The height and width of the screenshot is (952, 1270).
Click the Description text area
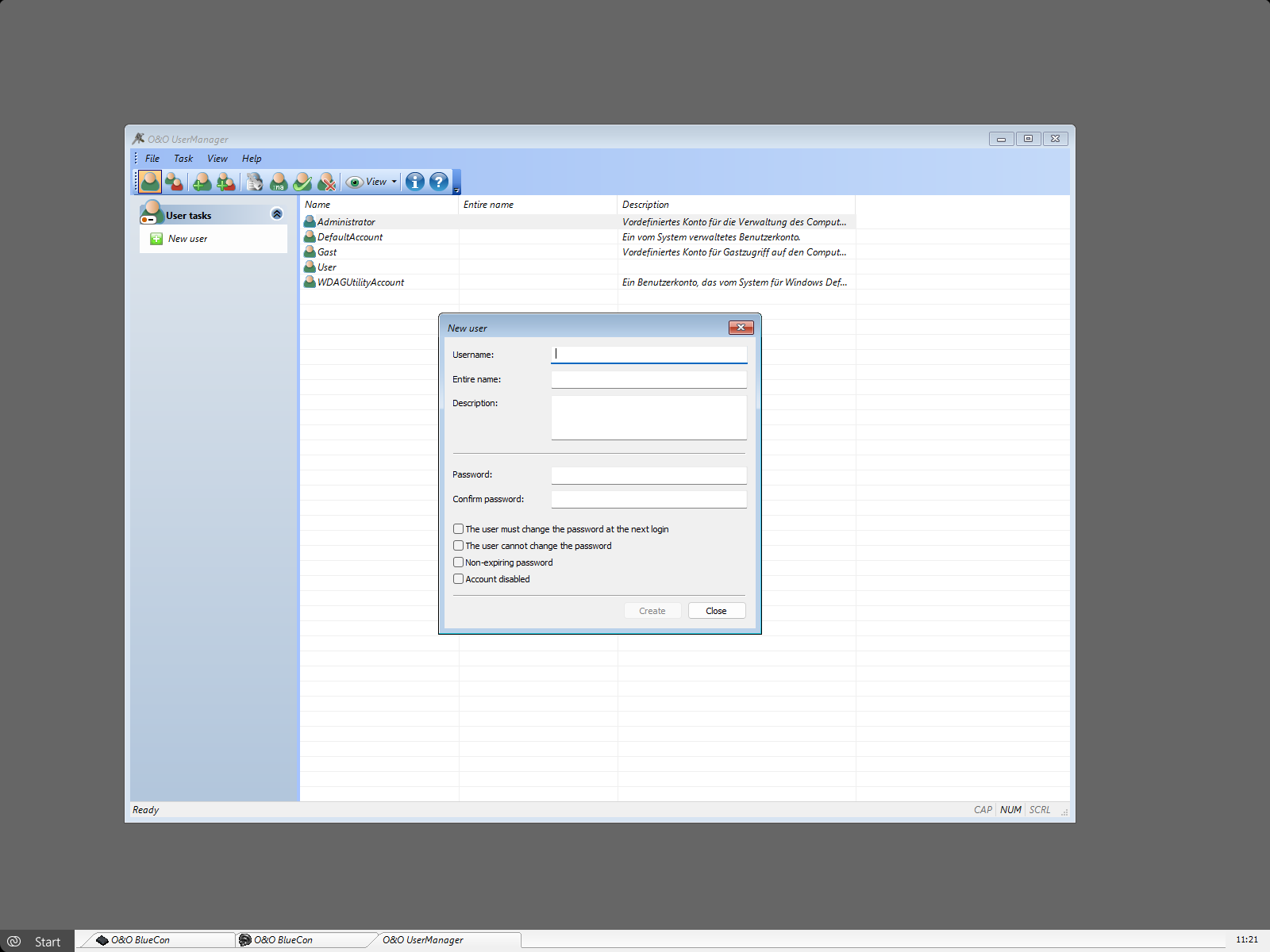(x=649, y=417)
